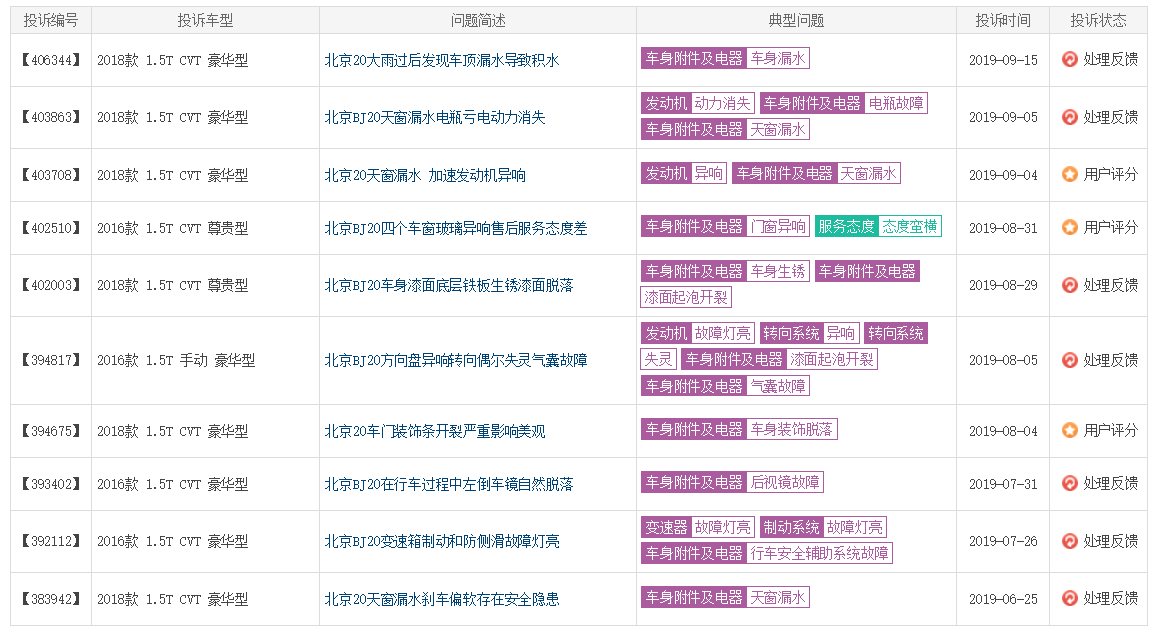1155x633 pixels.
Task: Open the 北京BJ20变速箱制动和防侧滑故障灯亮 complaint
Action: coord(441,541)
